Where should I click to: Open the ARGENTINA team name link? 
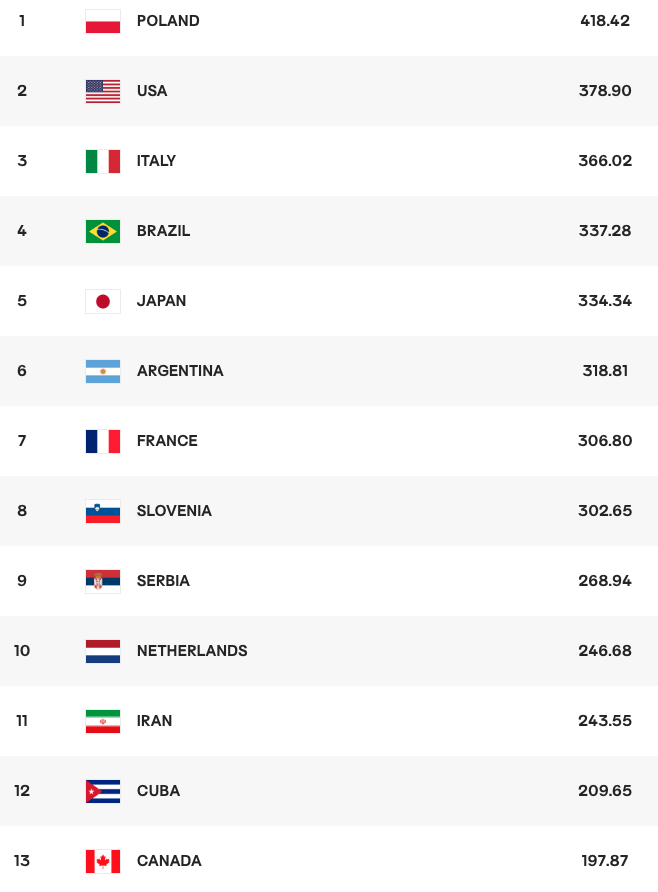point(180,371)
